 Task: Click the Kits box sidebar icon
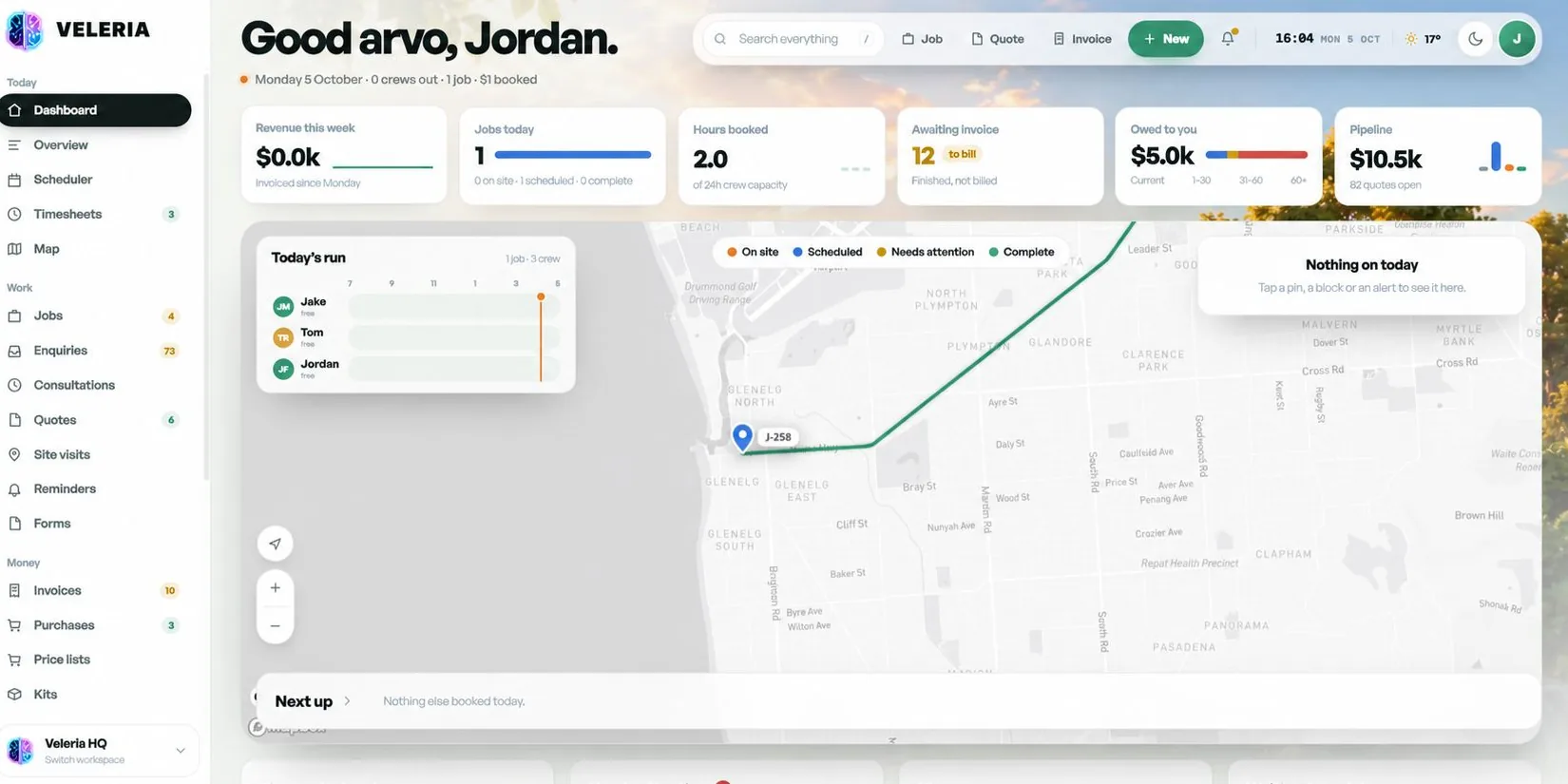(x=14, y=695)
